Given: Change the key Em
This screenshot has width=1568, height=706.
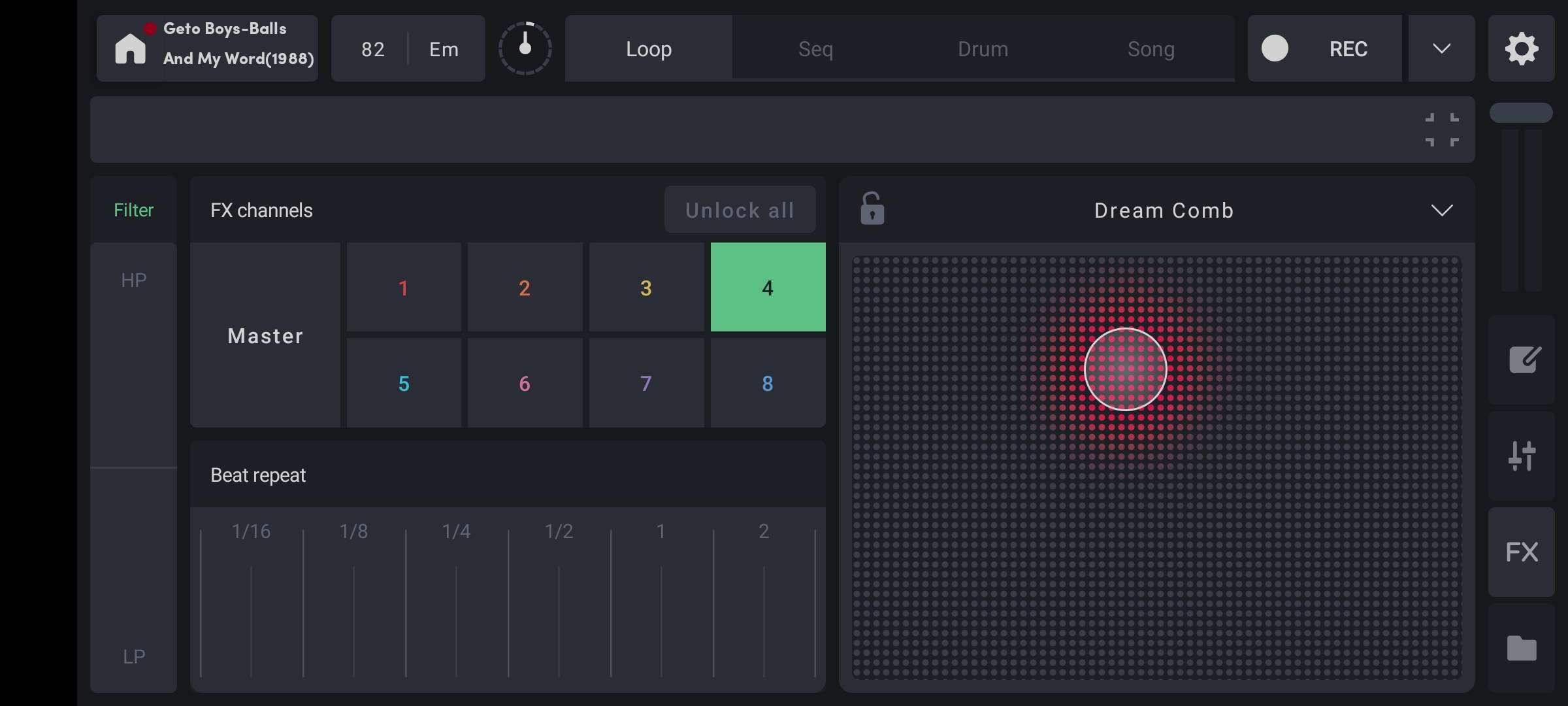Looking at the screenshot, I should point(444,49).
